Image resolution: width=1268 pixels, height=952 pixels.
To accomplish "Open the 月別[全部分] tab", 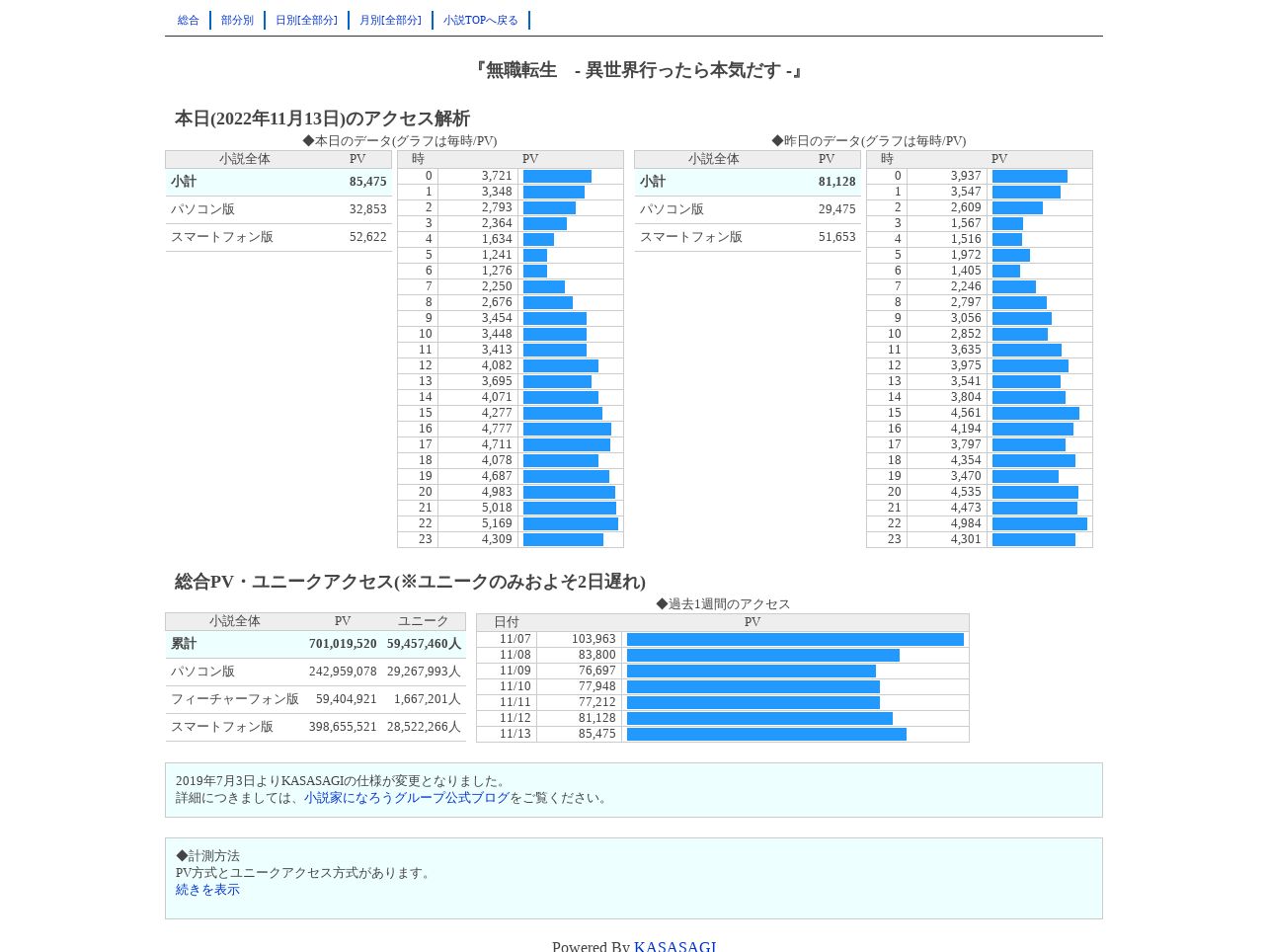I will pyautogui.click(x=390, y=21).
